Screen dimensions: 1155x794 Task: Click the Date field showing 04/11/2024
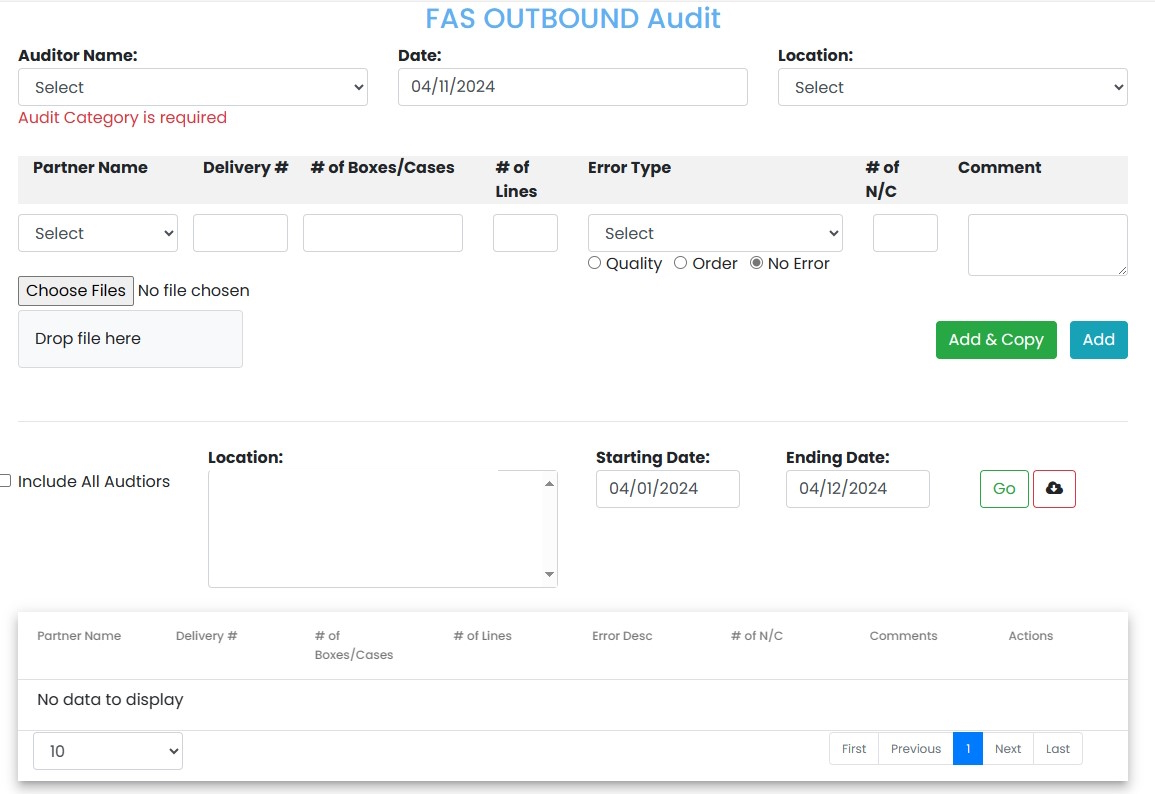[x=572, y=87]
